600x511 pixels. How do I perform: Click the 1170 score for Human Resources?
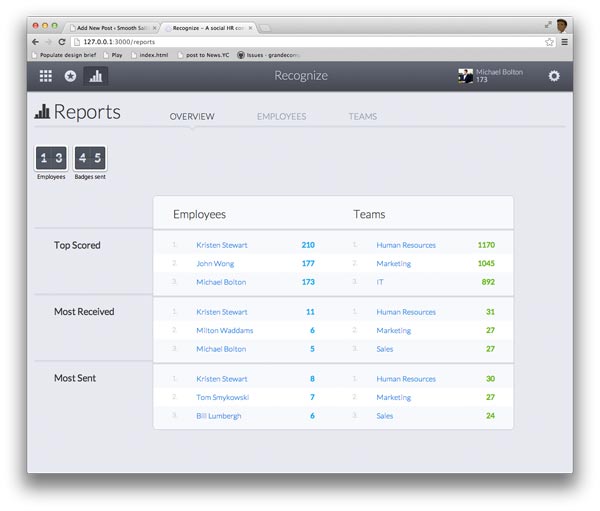pyautogui.click(x=486, y=245)
